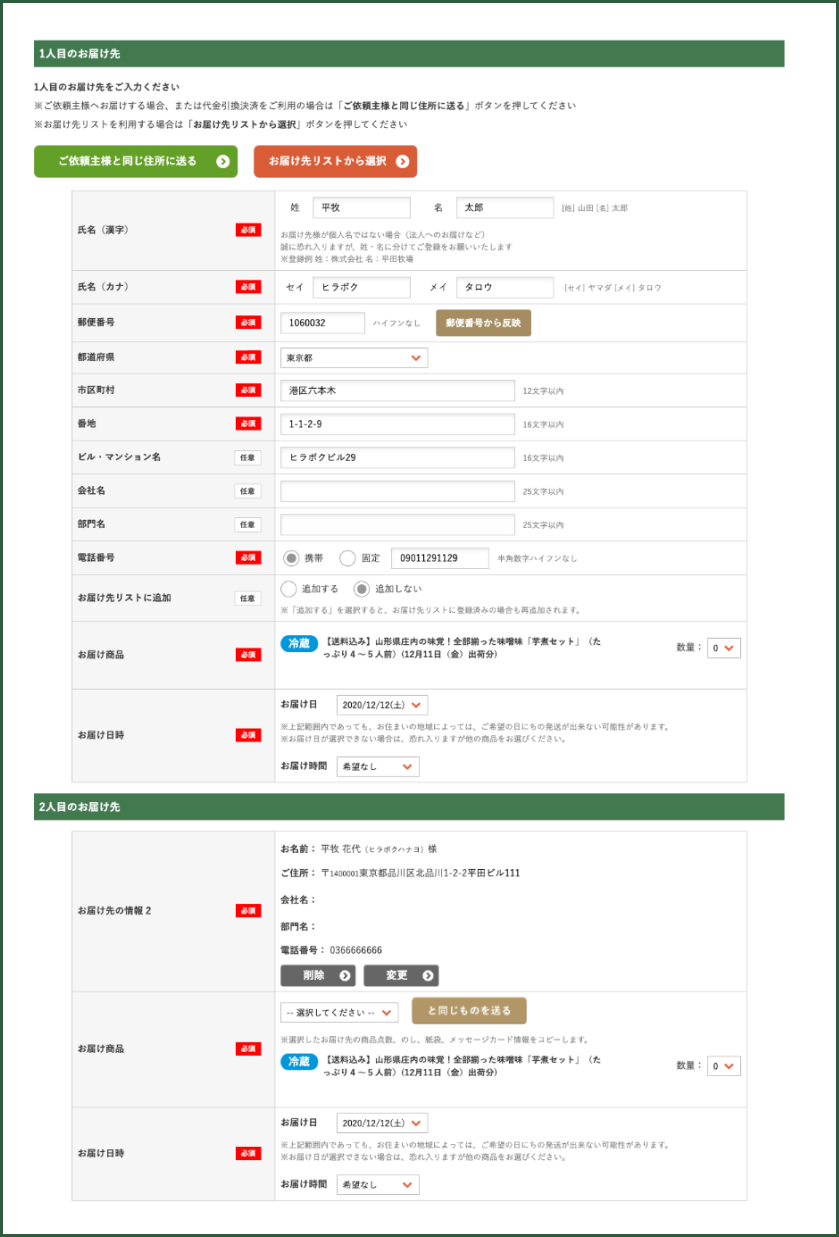Click 必須 badge beside 電話番号
The image size is (839, 1237).
(248, 558)
